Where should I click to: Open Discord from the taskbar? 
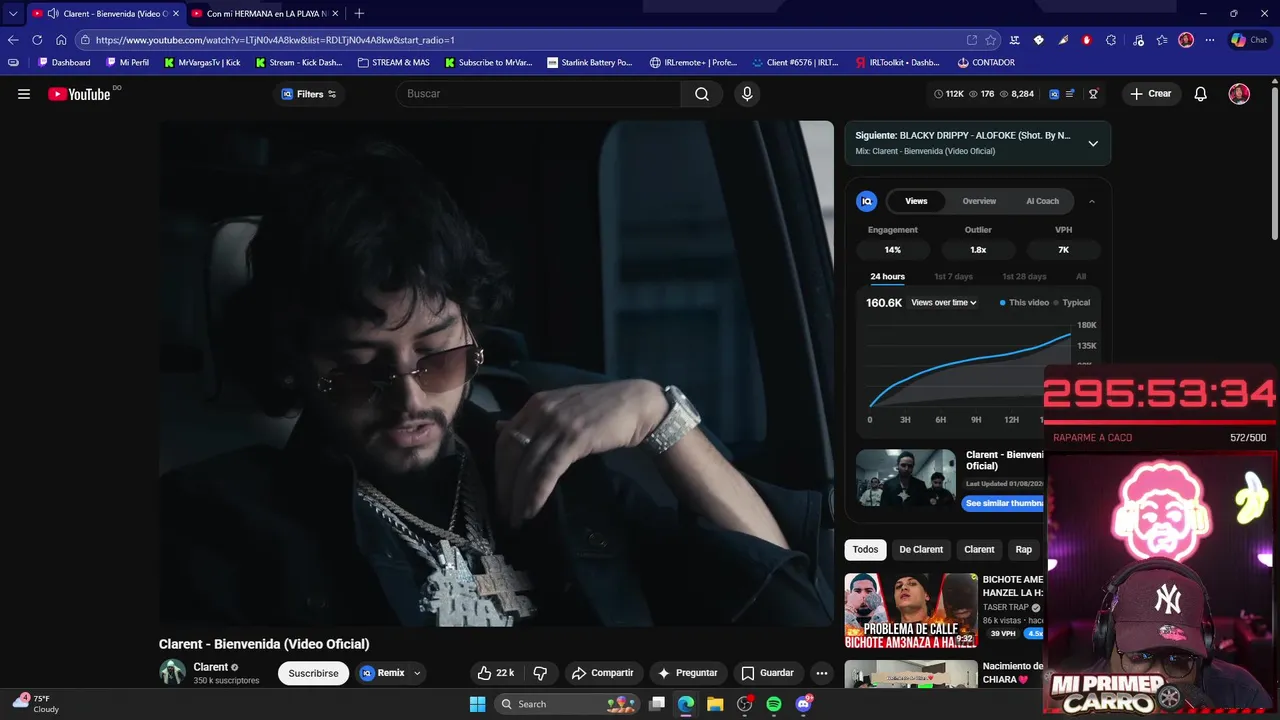point(804,704)
